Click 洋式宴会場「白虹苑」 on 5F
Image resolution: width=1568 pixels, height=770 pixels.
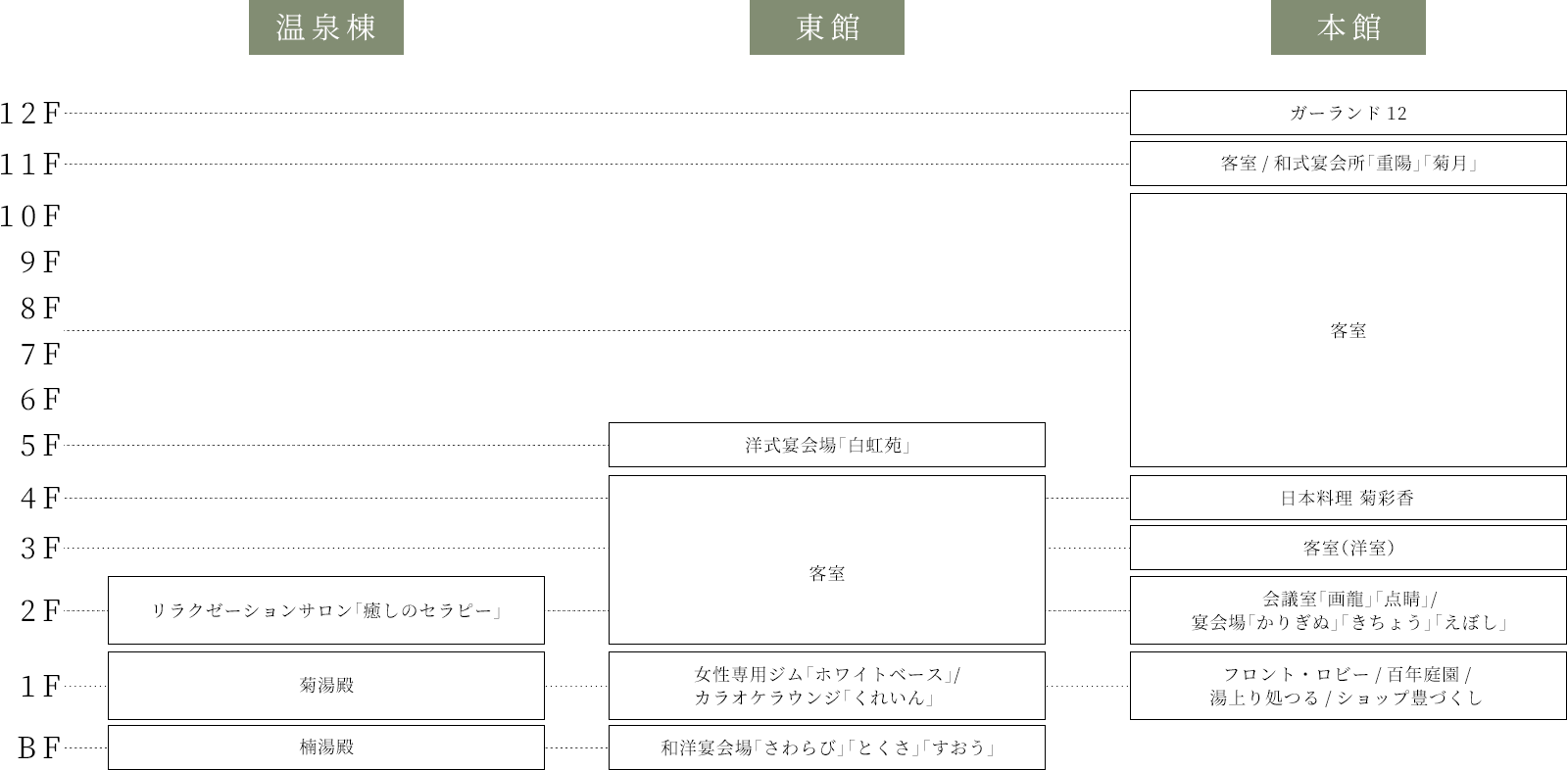coord(826,445)
